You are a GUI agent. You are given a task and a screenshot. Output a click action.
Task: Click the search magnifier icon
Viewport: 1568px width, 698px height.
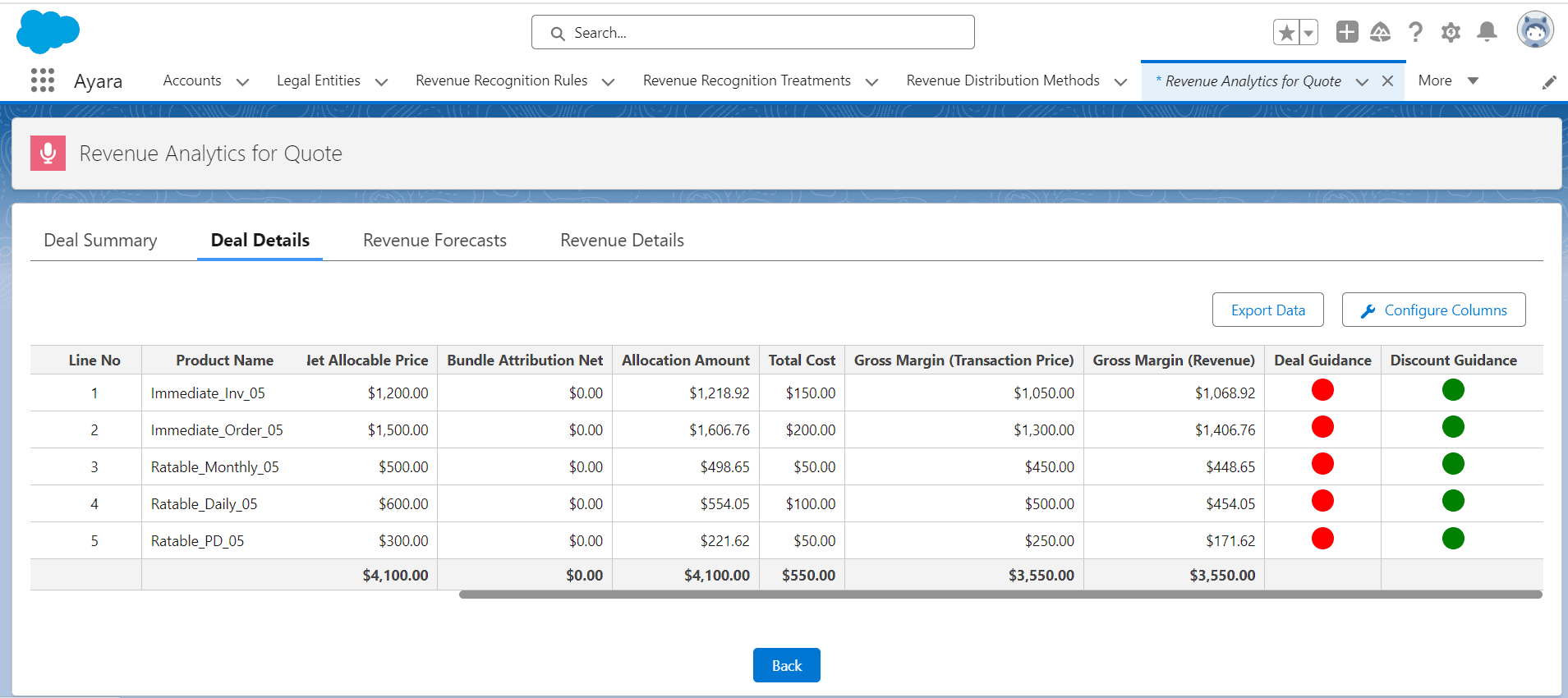pyautogui.click(x=558, y=34)
